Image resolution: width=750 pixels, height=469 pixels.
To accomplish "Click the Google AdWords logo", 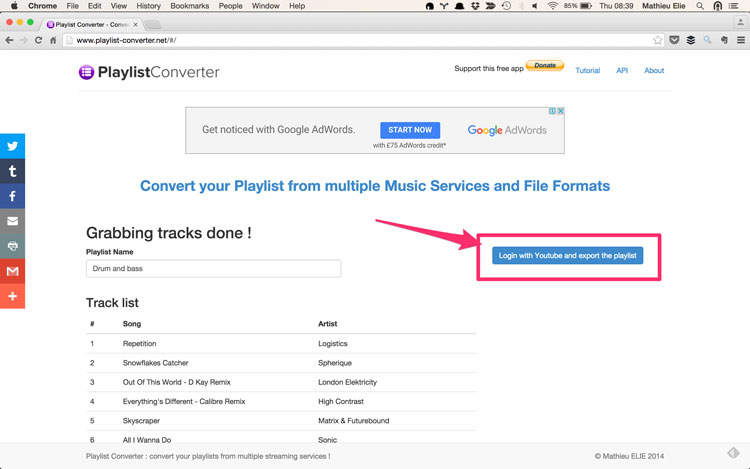I will [x=507, y=130].
